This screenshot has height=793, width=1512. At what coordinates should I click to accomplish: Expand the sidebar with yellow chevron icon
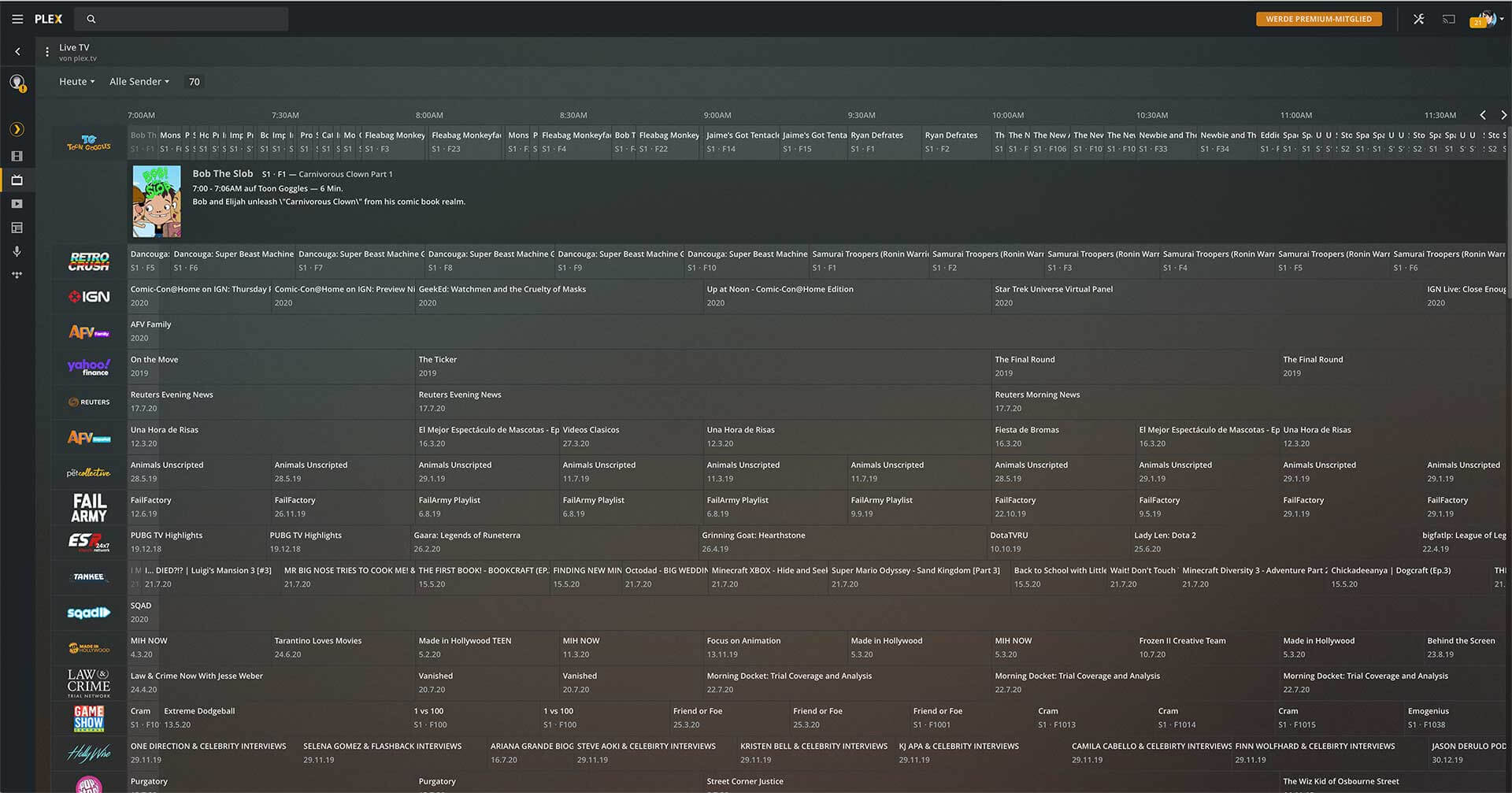click(17, 129)
